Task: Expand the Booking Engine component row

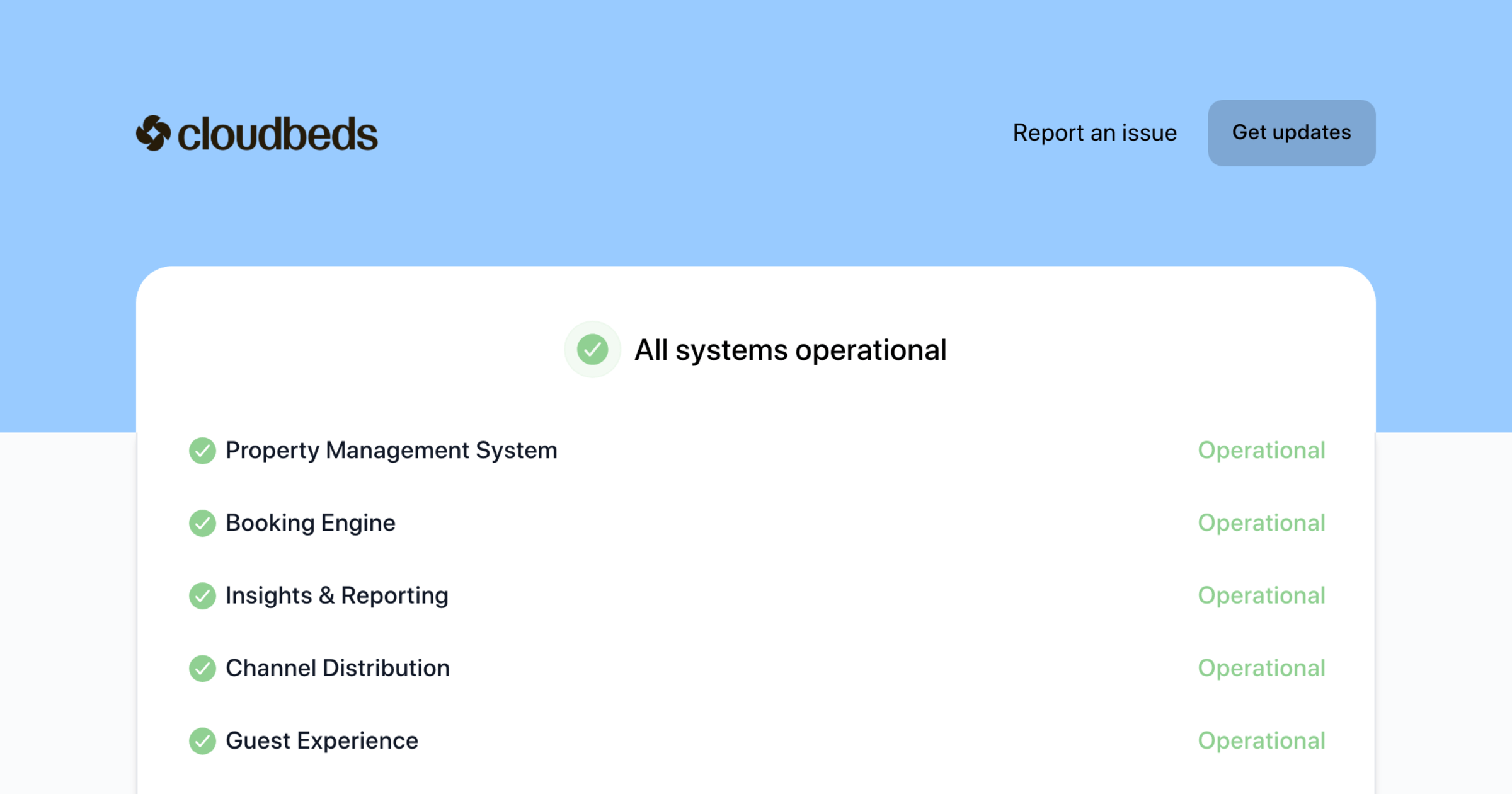Action: pos(311,523)
